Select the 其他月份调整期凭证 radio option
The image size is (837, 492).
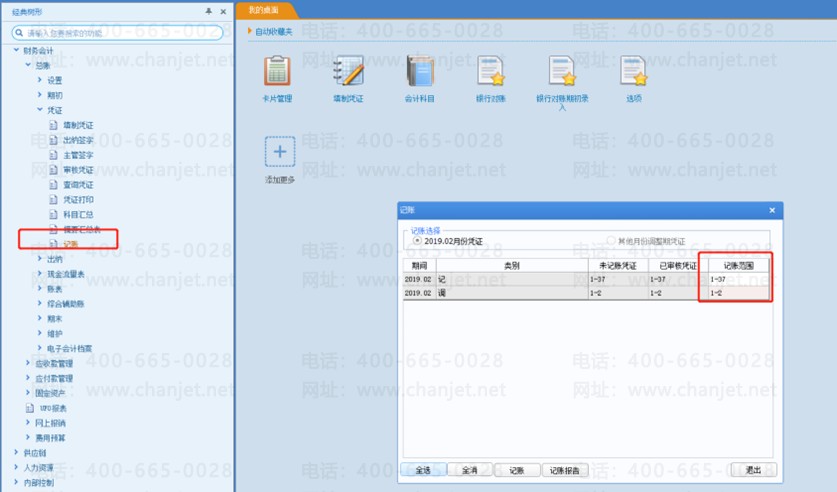coord(611,241)
